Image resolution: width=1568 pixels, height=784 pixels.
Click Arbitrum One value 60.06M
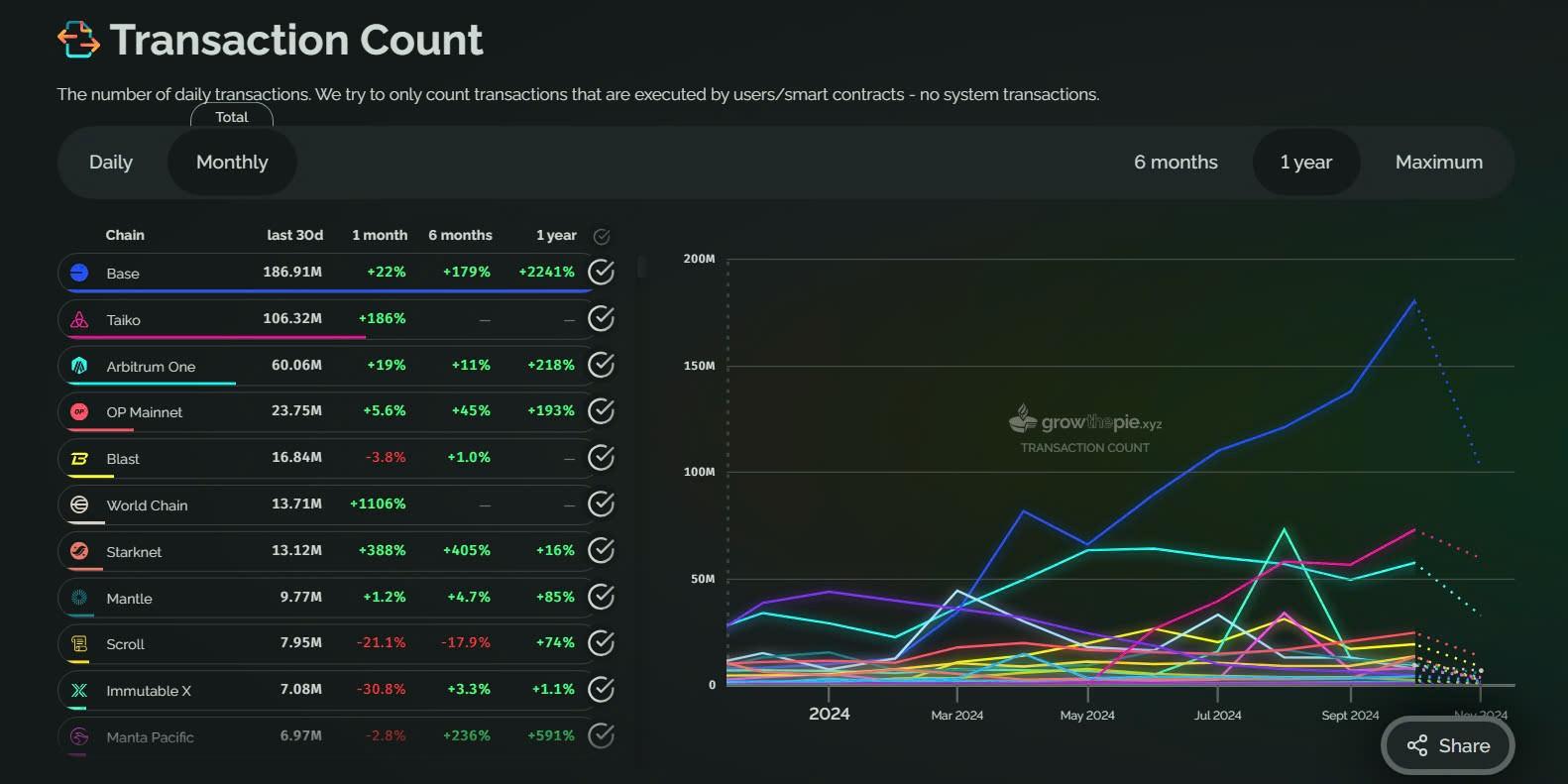tap(296, 365)
